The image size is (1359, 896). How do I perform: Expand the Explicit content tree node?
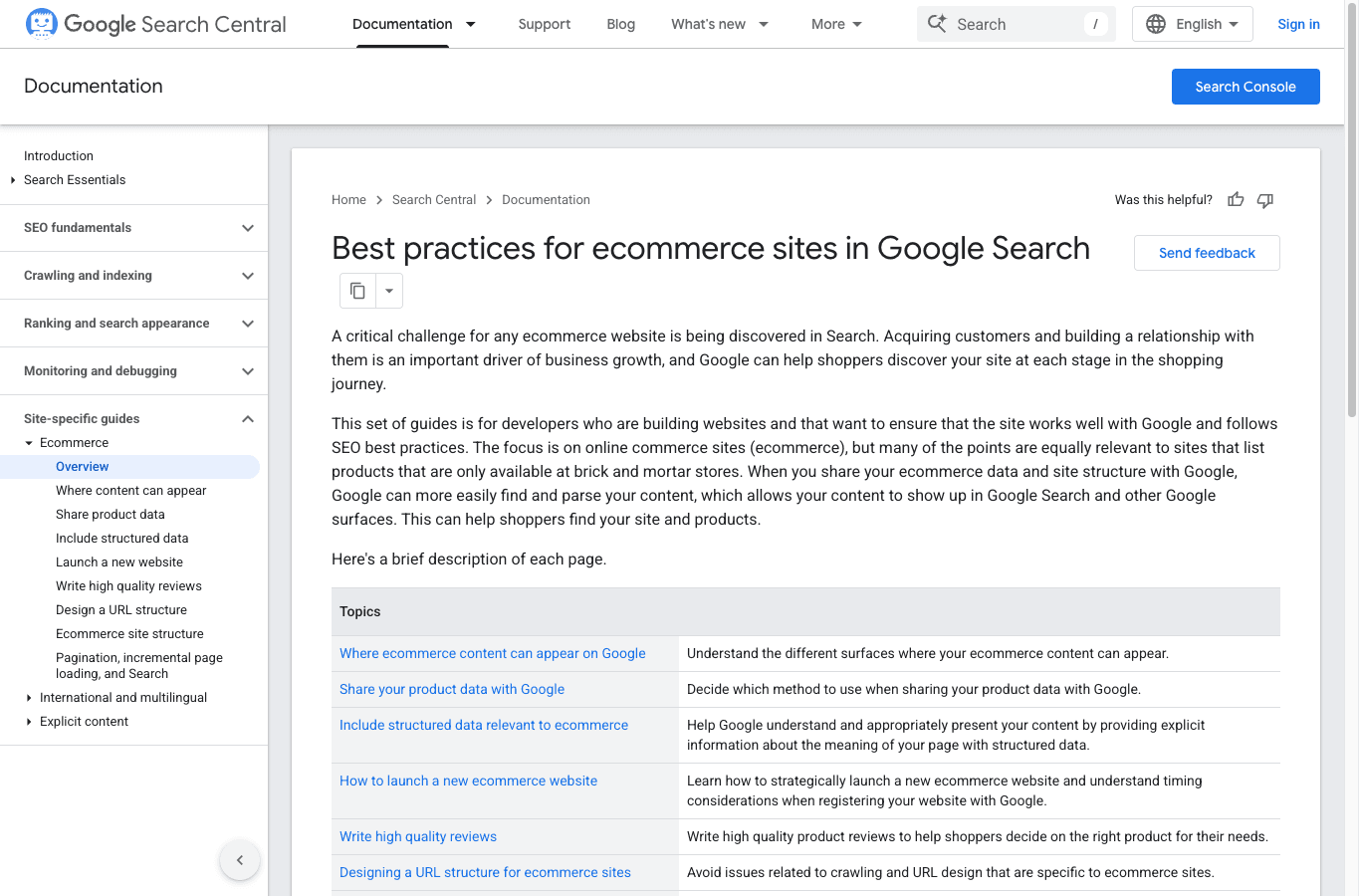tap(29, 722)
